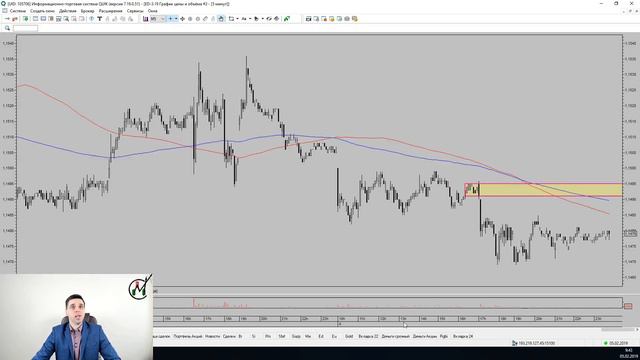
Task: Click the green chart arrow icon
Action: [287, 19]
